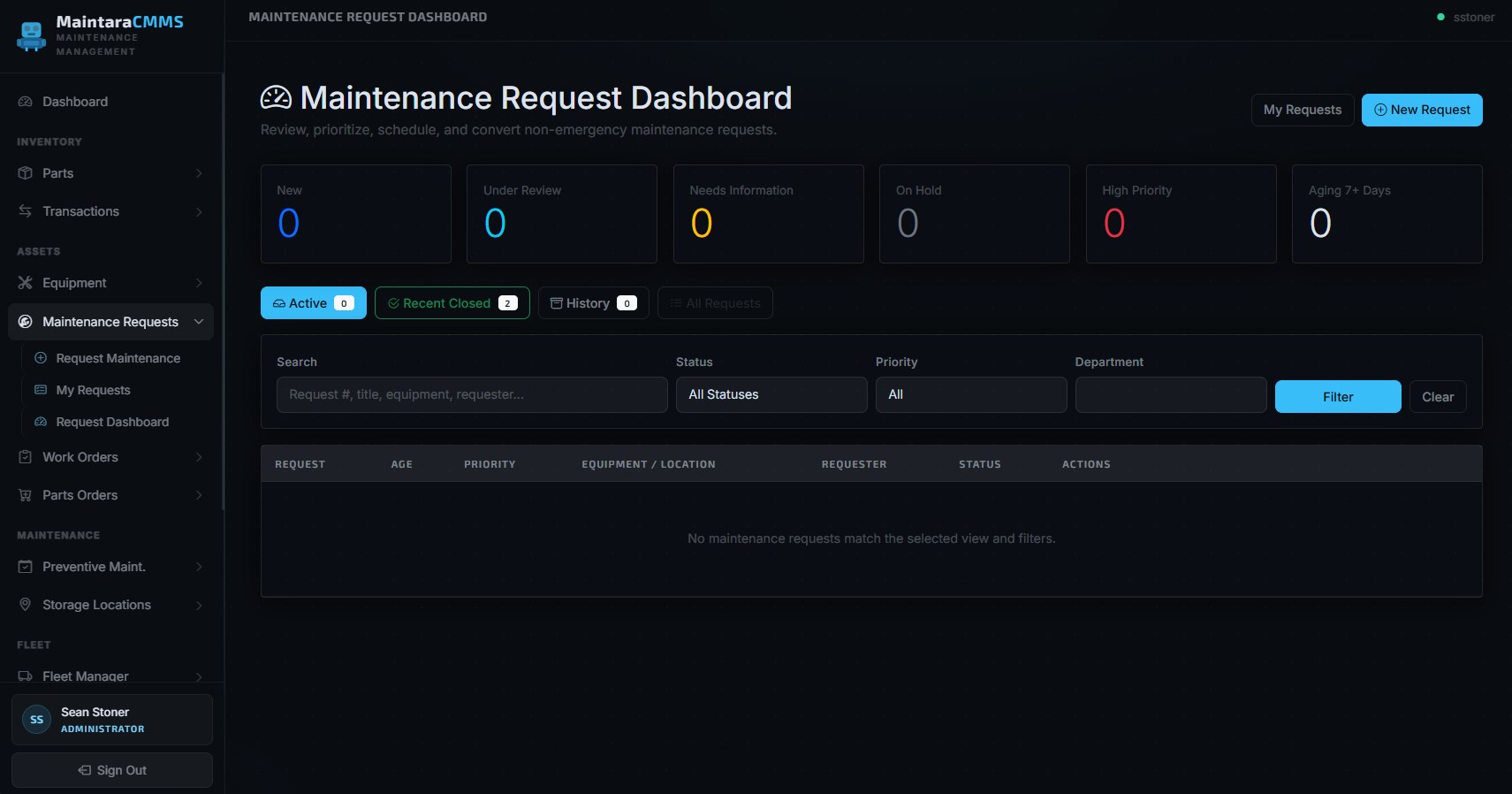Image resolution: width=1512 pixels, height=794 pixels.
Task: Click the MaintaraCMMS robot logo icon
Action: (32, 36)
